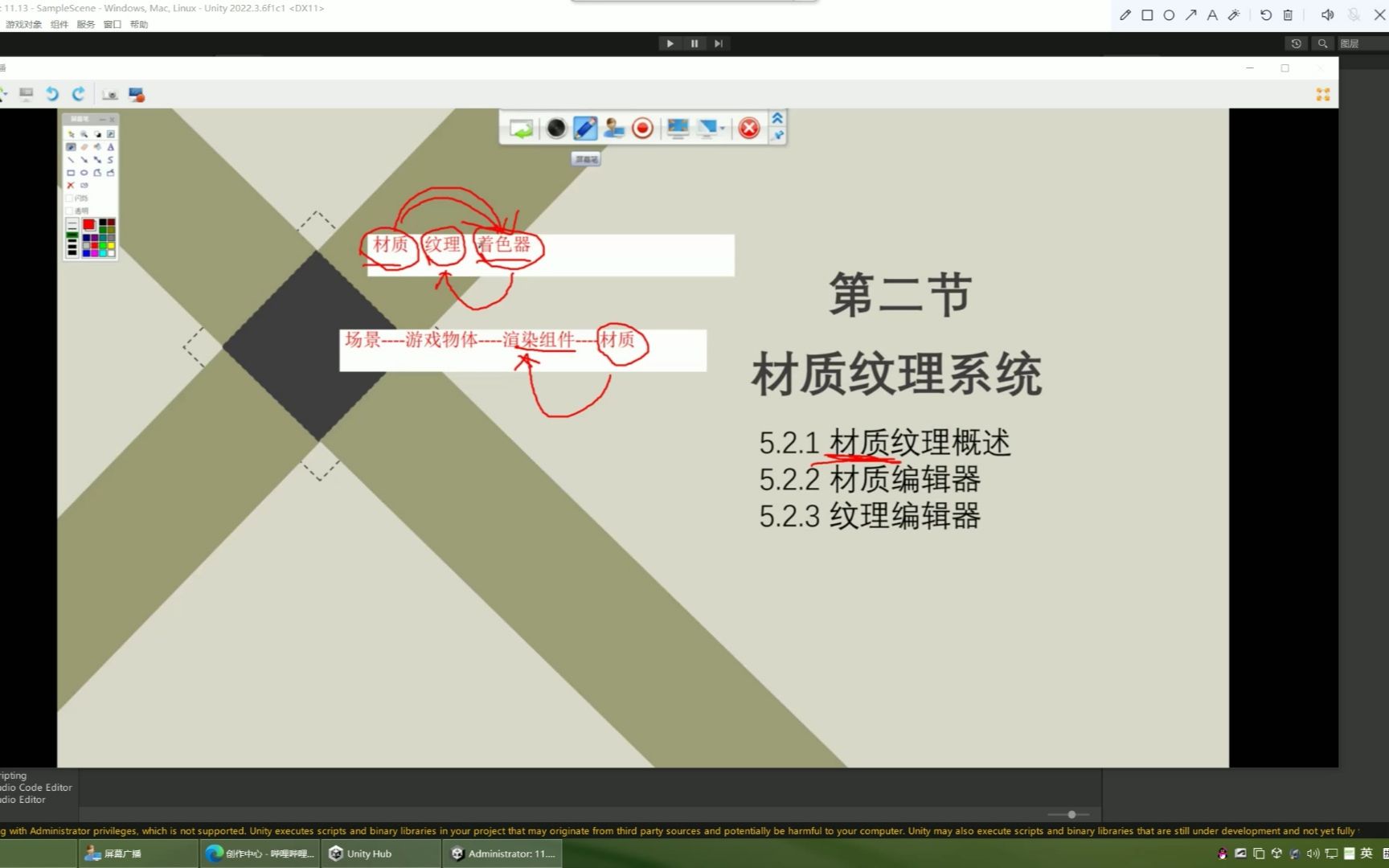
Task: Click the Unity search magnifier icon
Action: click(1322, 43)
